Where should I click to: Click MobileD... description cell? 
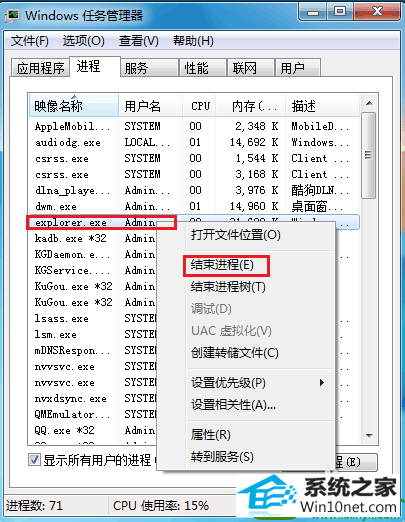(320, 126)
